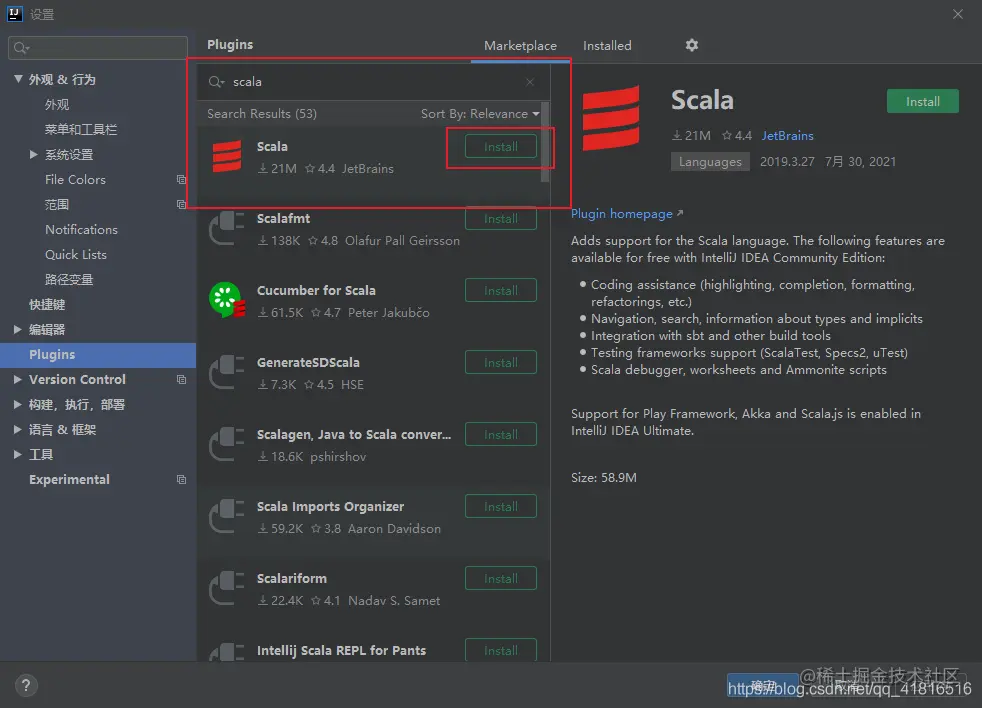
Task: Click the settings search magnifier icon in the sidebar
Action: point(21,48)
